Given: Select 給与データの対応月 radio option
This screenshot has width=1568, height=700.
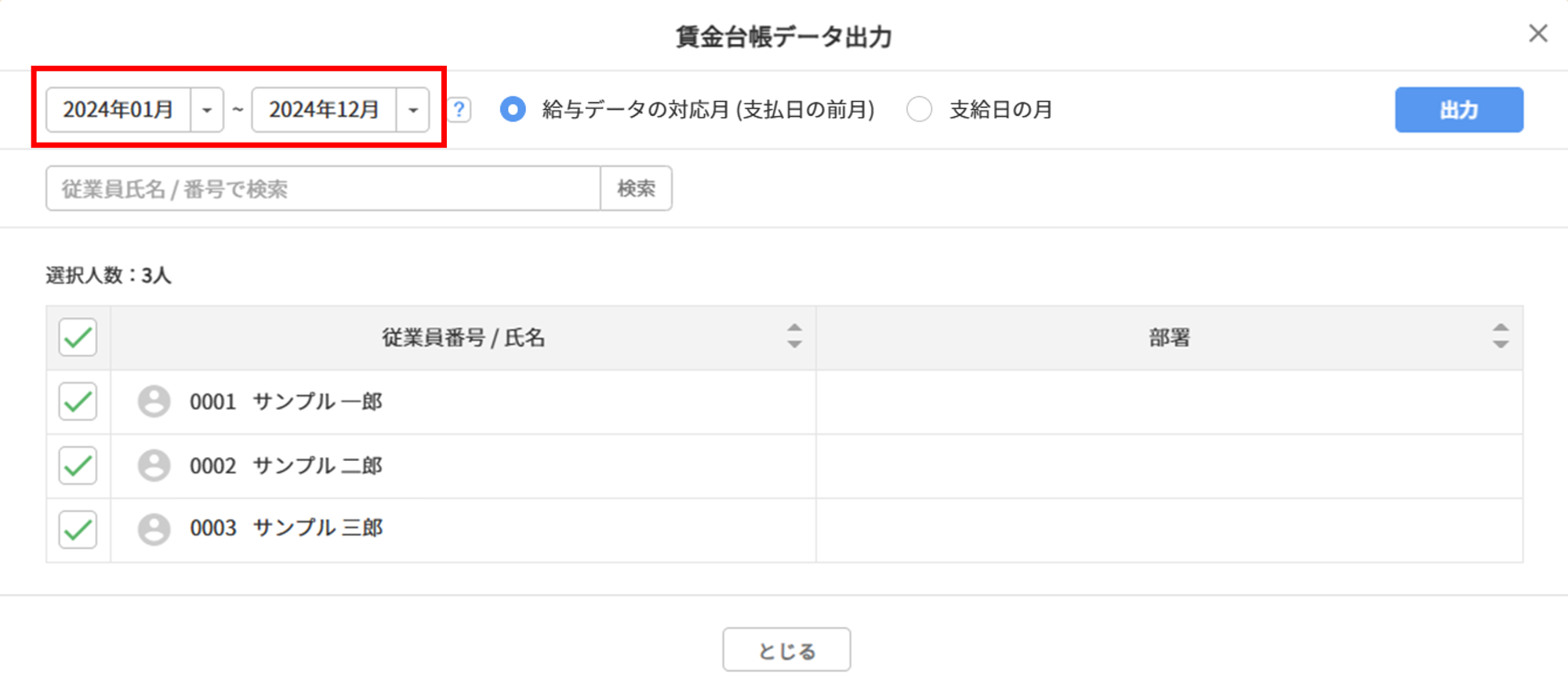Looking at the screenshot, I should point(513,110).
